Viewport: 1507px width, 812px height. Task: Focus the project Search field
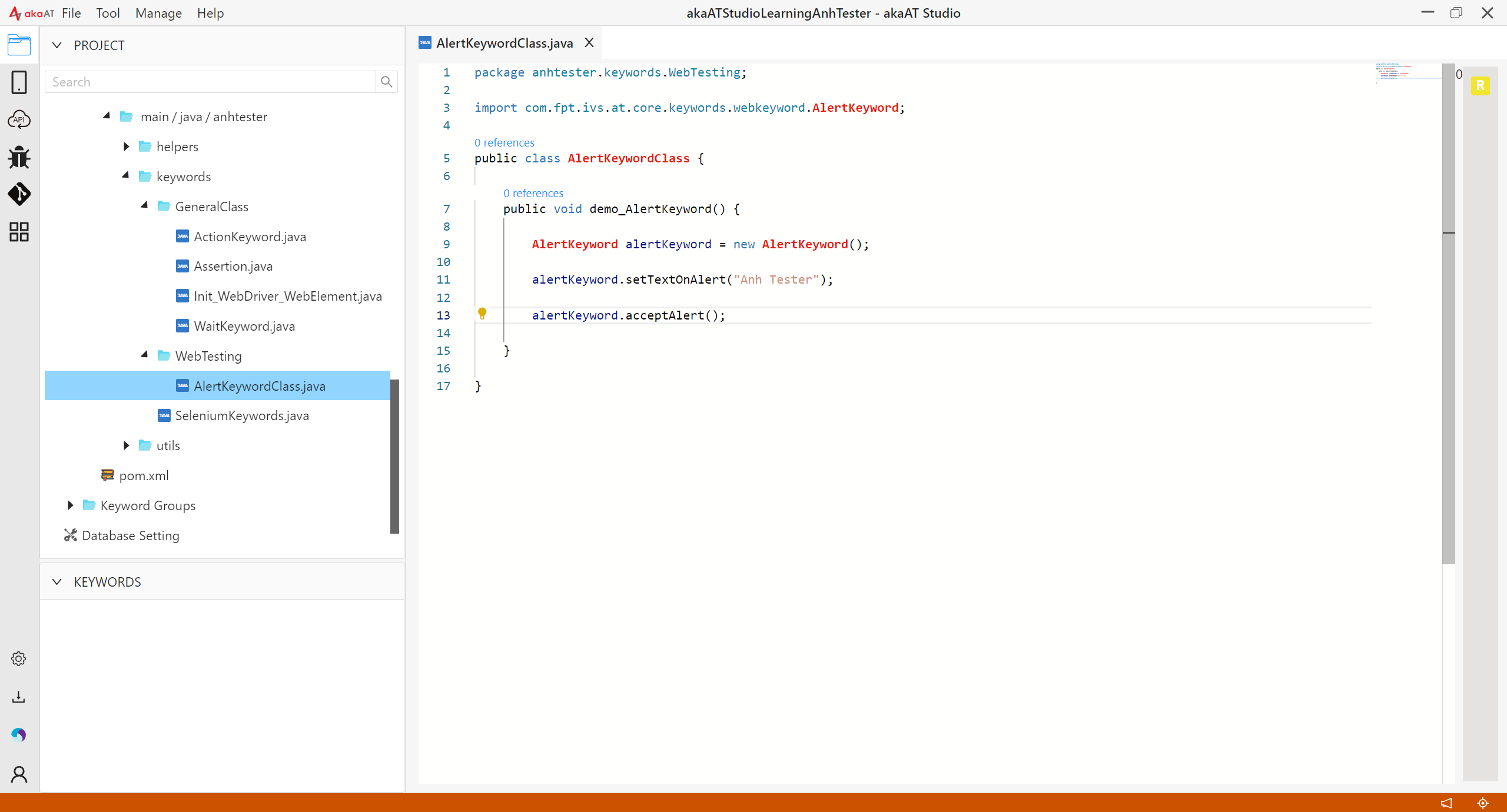point(210,82)
